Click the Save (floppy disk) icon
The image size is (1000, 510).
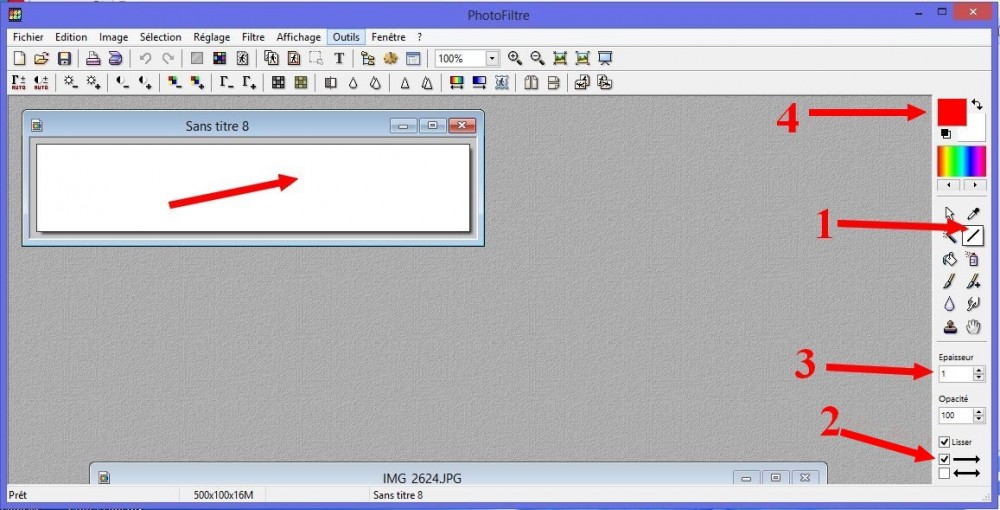pos(64,59)
